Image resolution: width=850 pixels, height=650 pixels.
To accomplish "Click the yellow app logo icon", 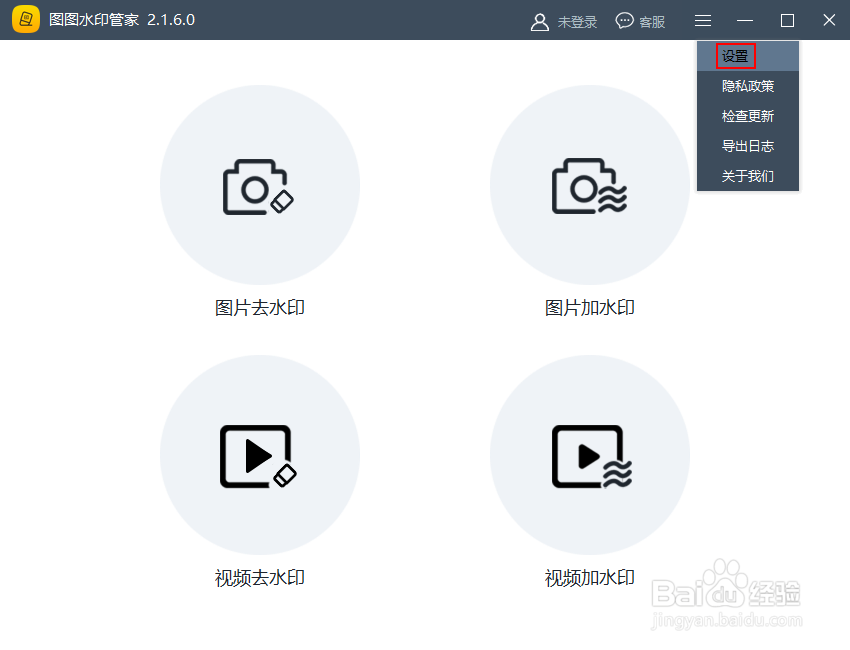I will 26,20.
